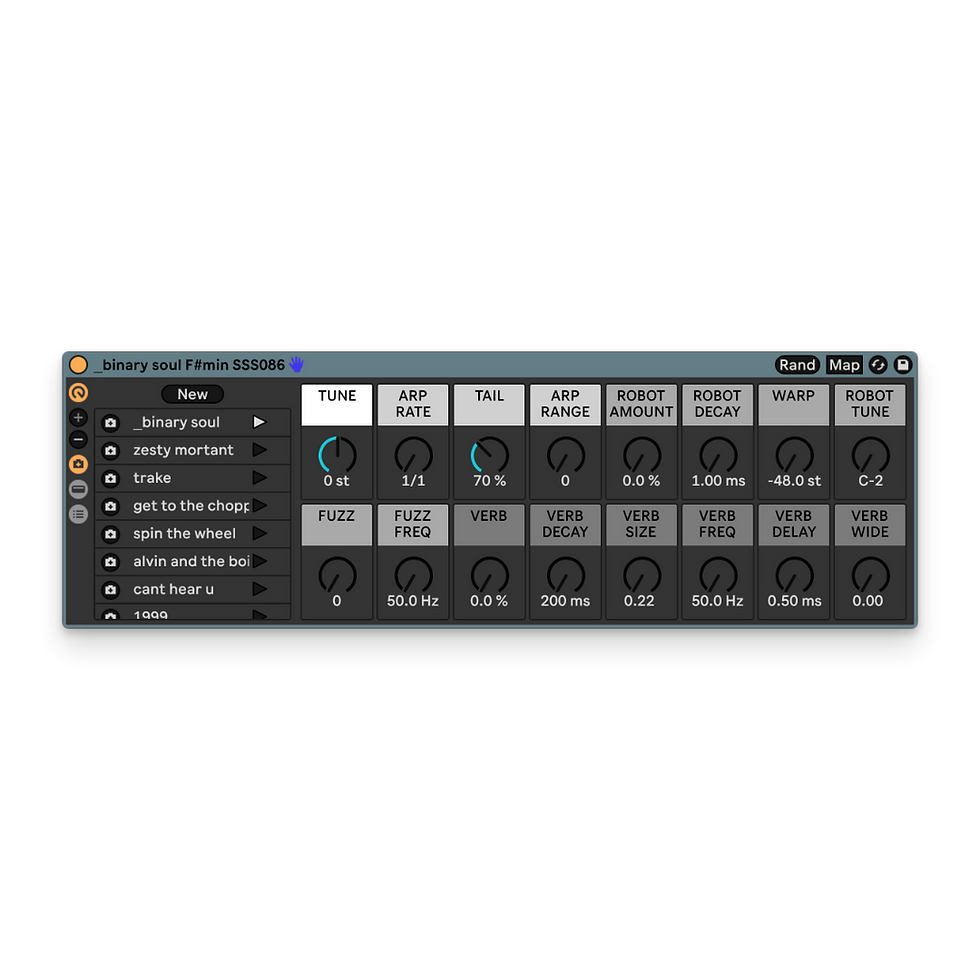
Task: Toggle the macro controls view icon
Action: (x=78, y=392)
